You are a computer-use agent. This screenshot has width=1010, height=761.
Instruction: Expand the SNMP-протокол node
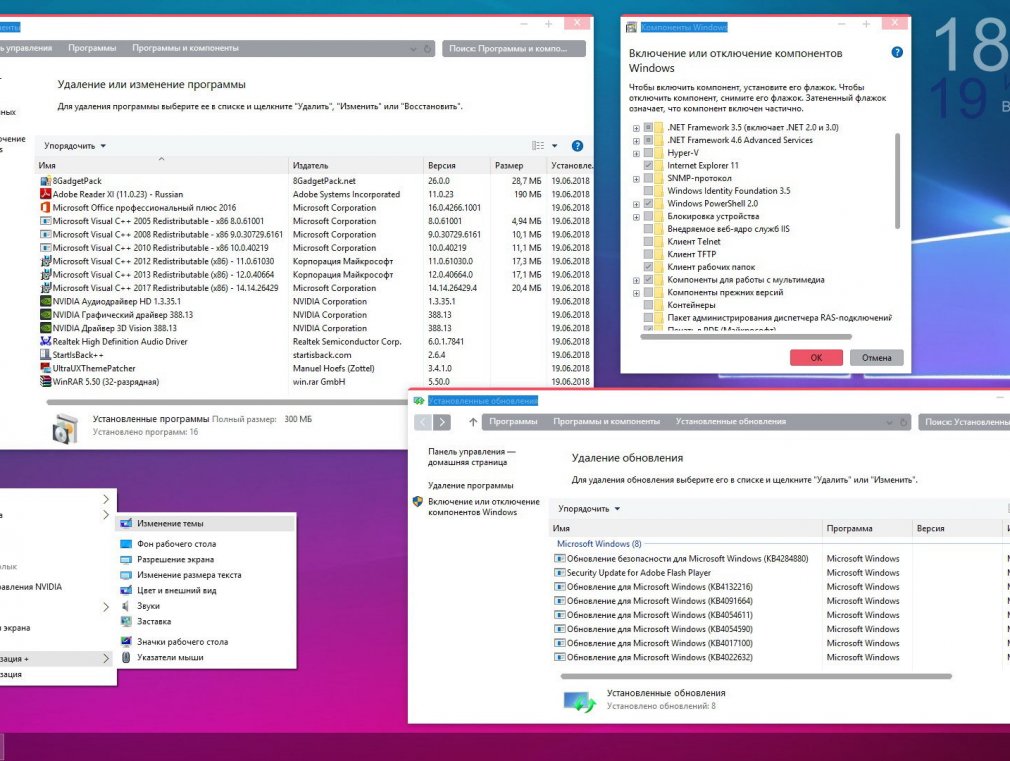(x=636, y=178)
